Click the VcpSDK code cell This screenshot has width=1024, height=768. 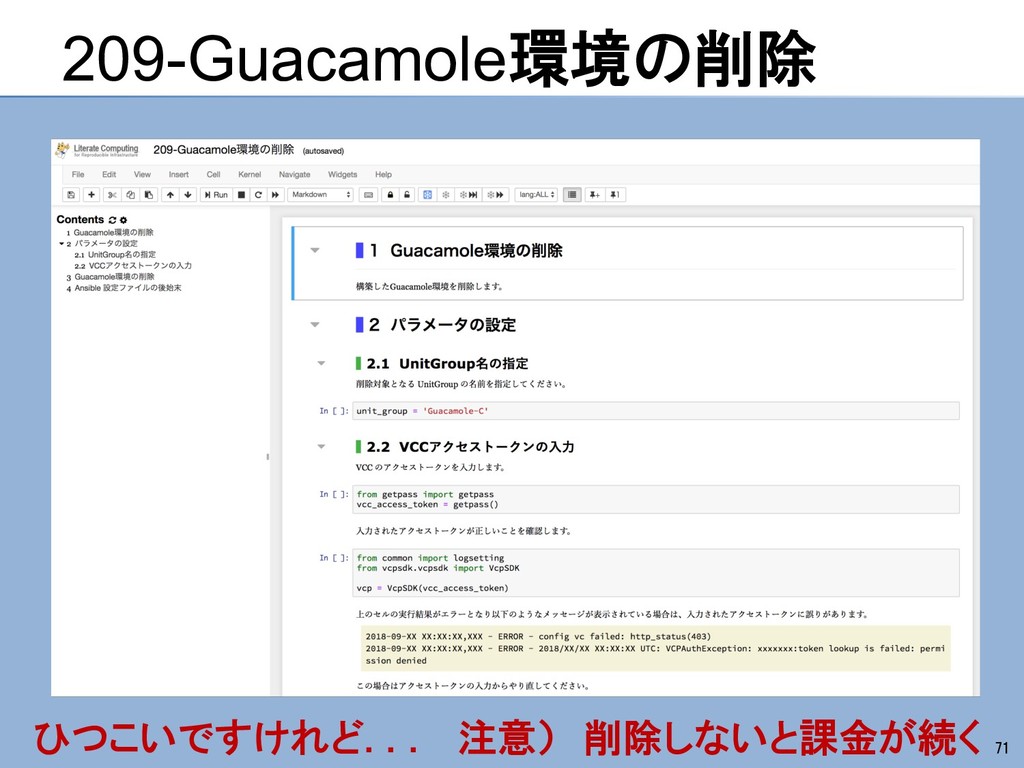656,573
